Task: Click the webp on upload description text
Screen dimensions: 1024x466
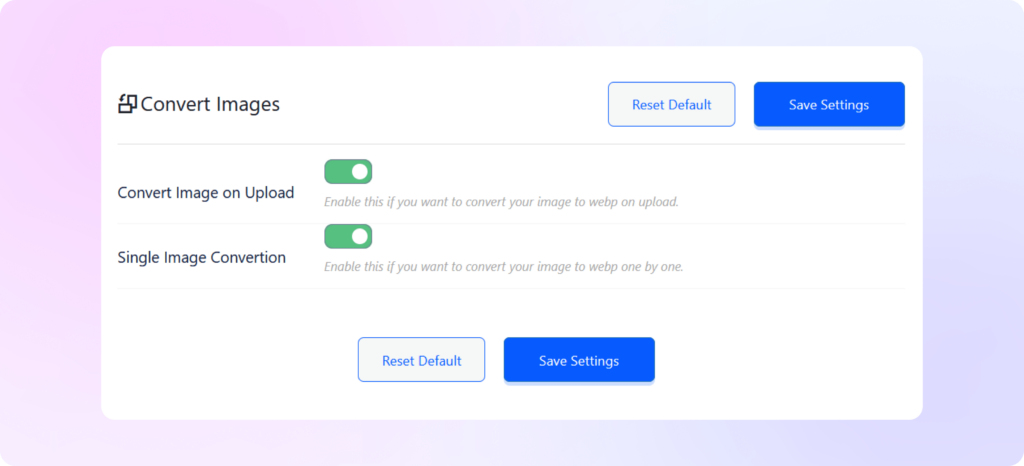Action: click(x=502, y=202)
